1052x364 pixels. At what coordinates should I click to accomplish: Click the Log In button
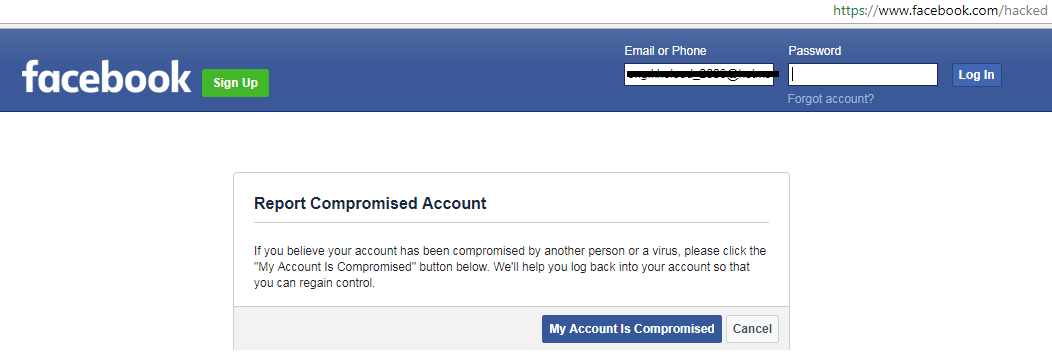pyautogui.click(x=976, y=75)
